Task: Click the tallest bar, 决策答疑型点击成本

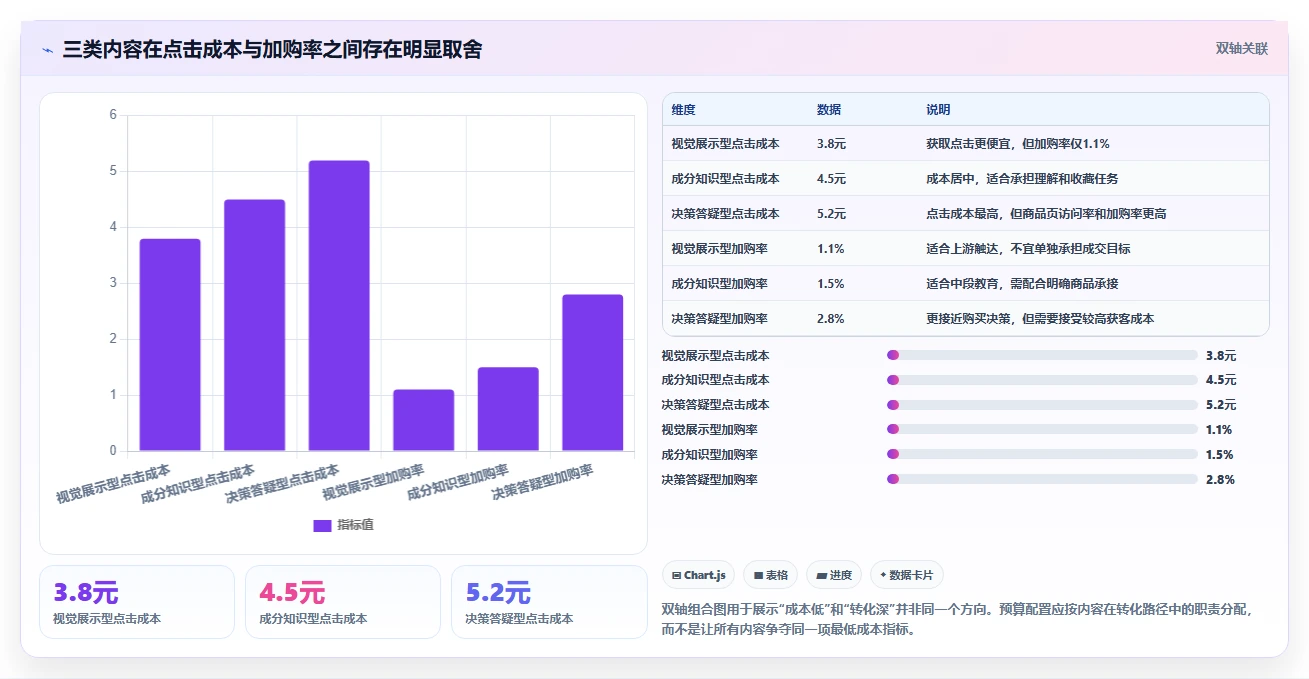Action: [x=339, y=306]
